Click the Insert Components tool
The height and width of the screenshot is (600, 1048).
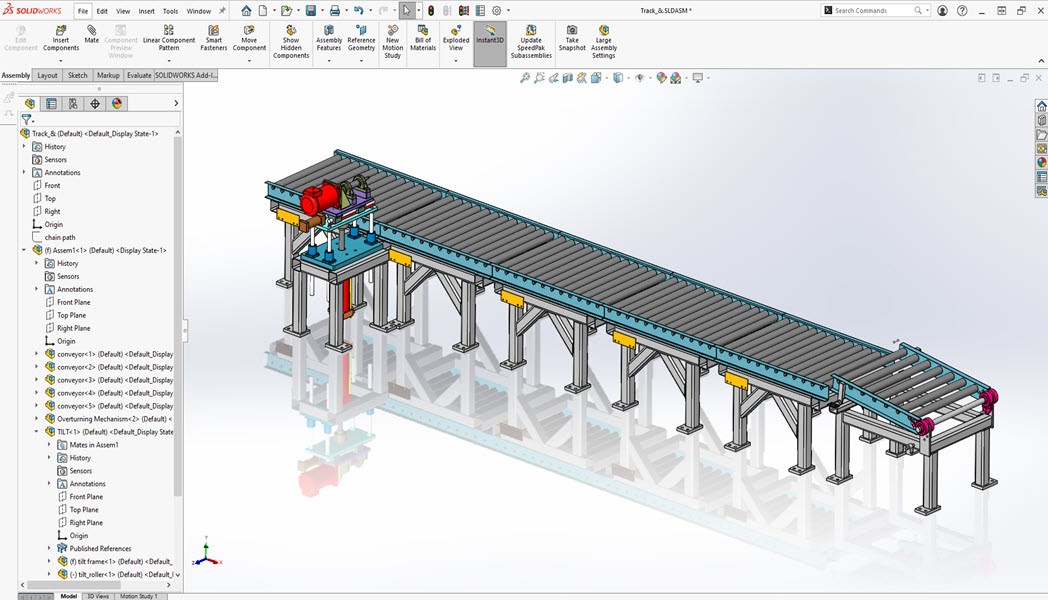(x=61, y=39)
